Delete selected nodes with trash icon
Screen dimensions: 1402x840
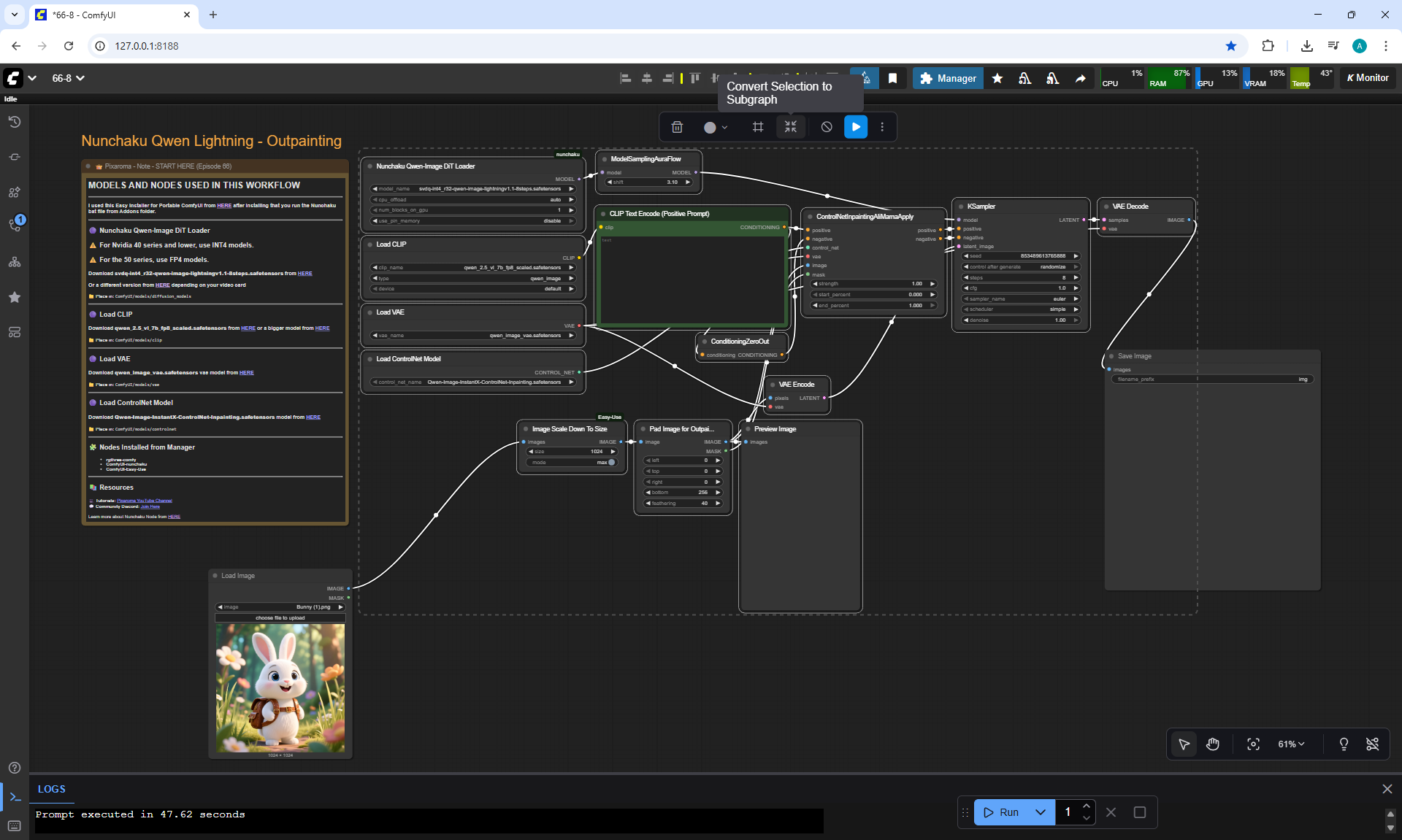tap(677, 127)
